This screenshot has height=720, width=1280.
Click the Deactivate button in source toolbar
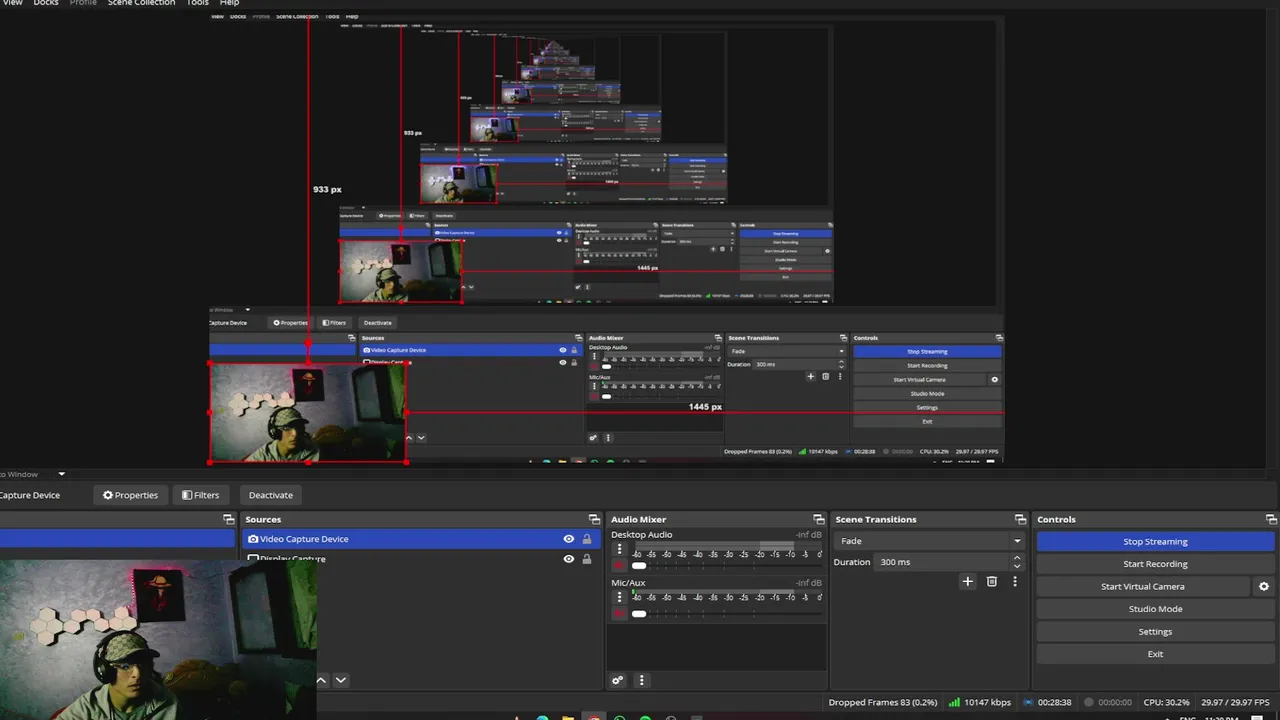pyautogui.click(x=271, y=495)
